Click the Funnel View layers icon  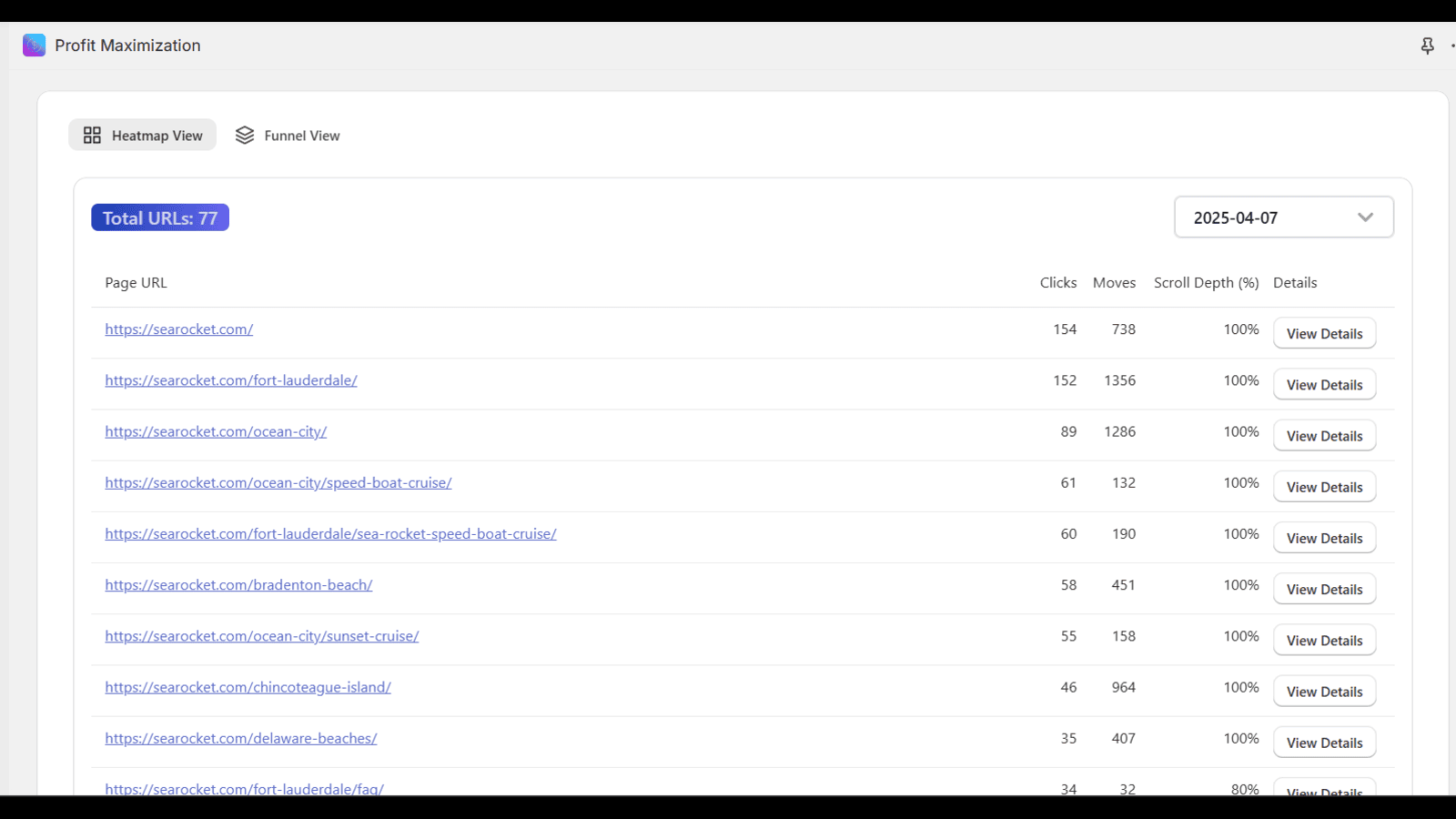pyautogui.click(x=245, y=136)
